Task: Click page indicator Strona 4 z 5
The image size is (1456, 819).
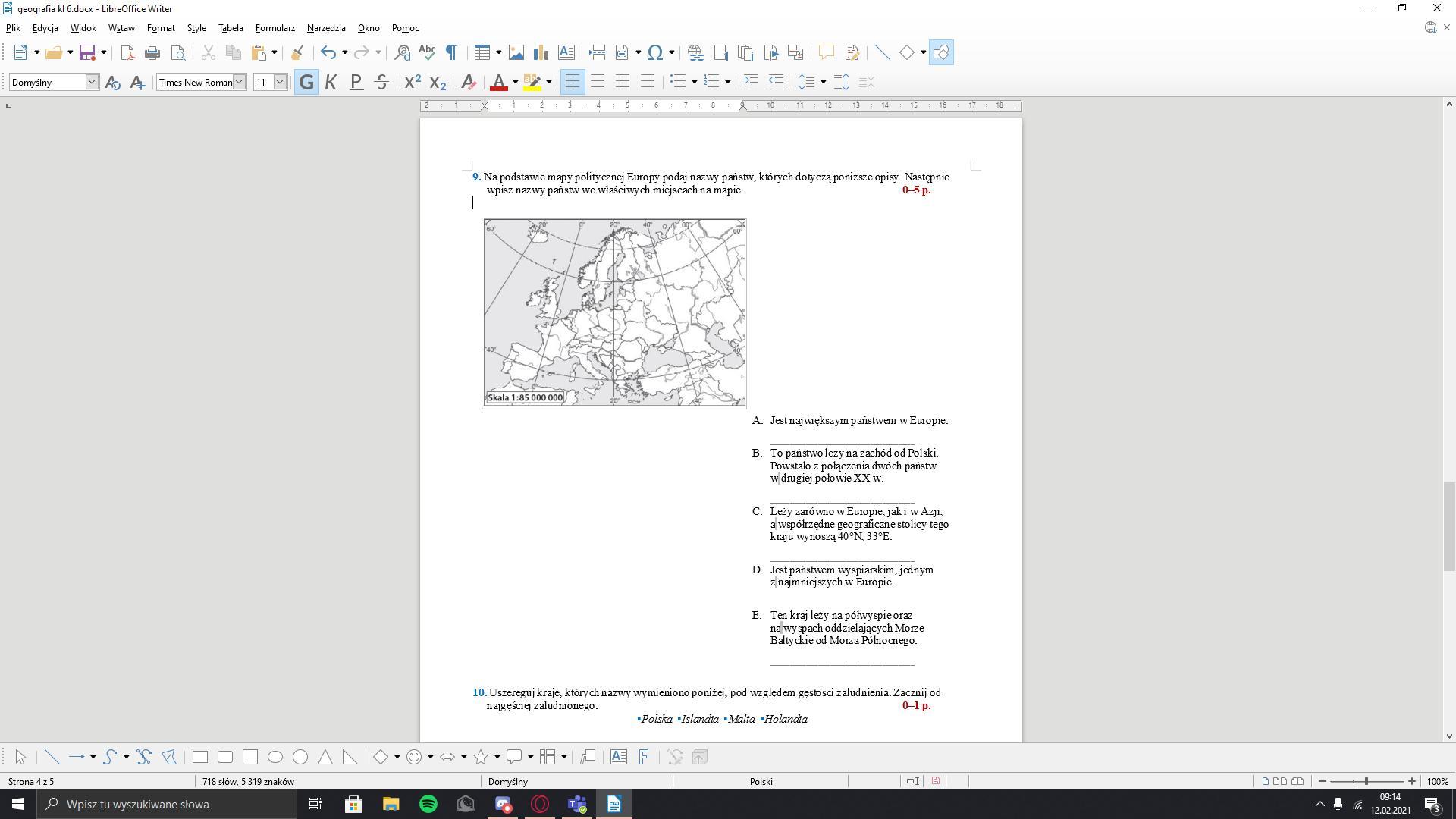Action: (31, 781)
